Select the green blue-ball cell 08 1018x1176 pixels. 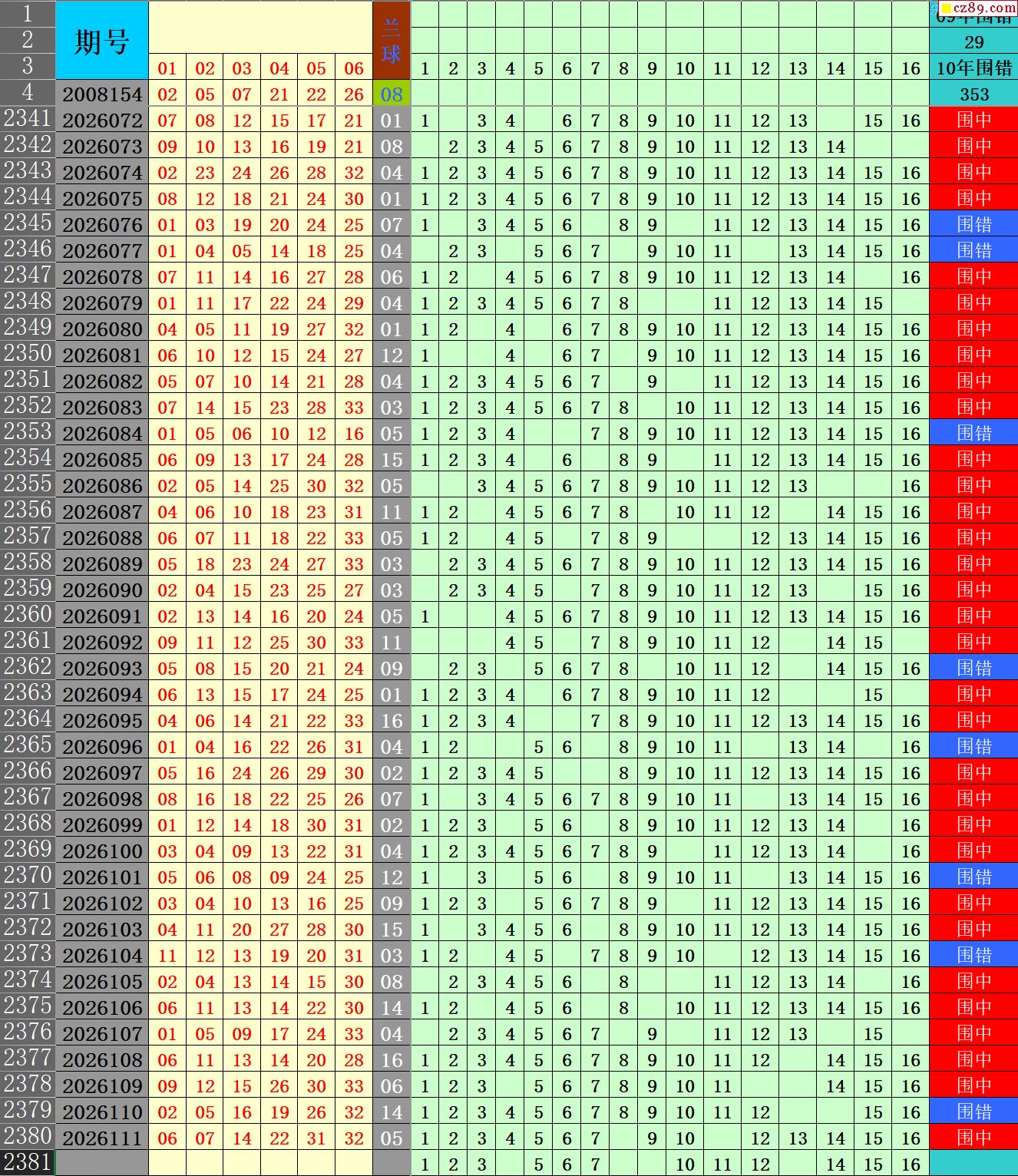392,94
